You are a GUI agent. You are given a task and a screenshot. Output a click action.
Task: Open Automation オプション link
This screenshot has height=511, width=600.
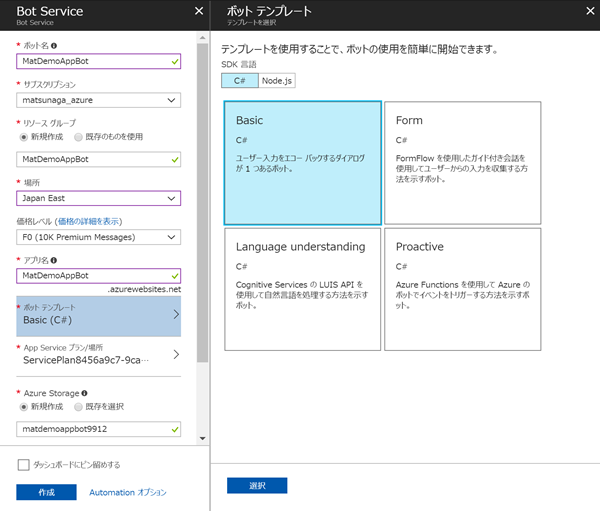(x=128, y=493)
